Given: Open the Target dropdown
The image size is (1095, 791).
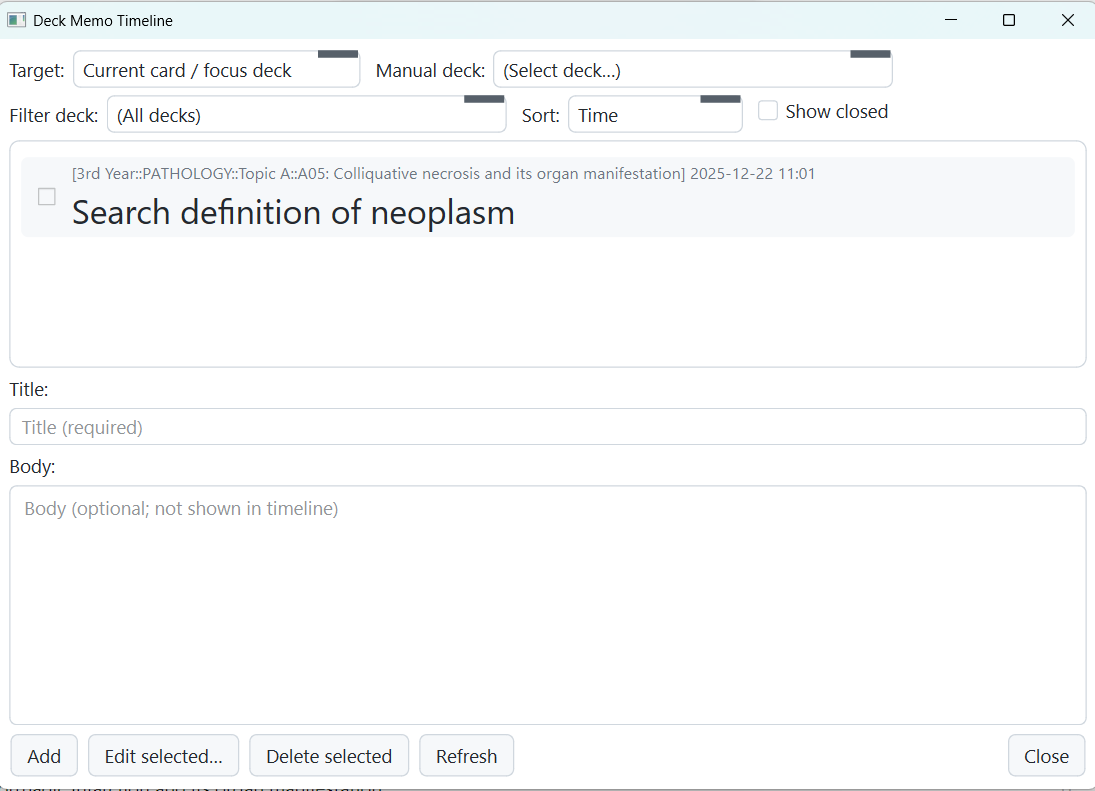Looking at the screenshot, I should [x=216, y=70].
